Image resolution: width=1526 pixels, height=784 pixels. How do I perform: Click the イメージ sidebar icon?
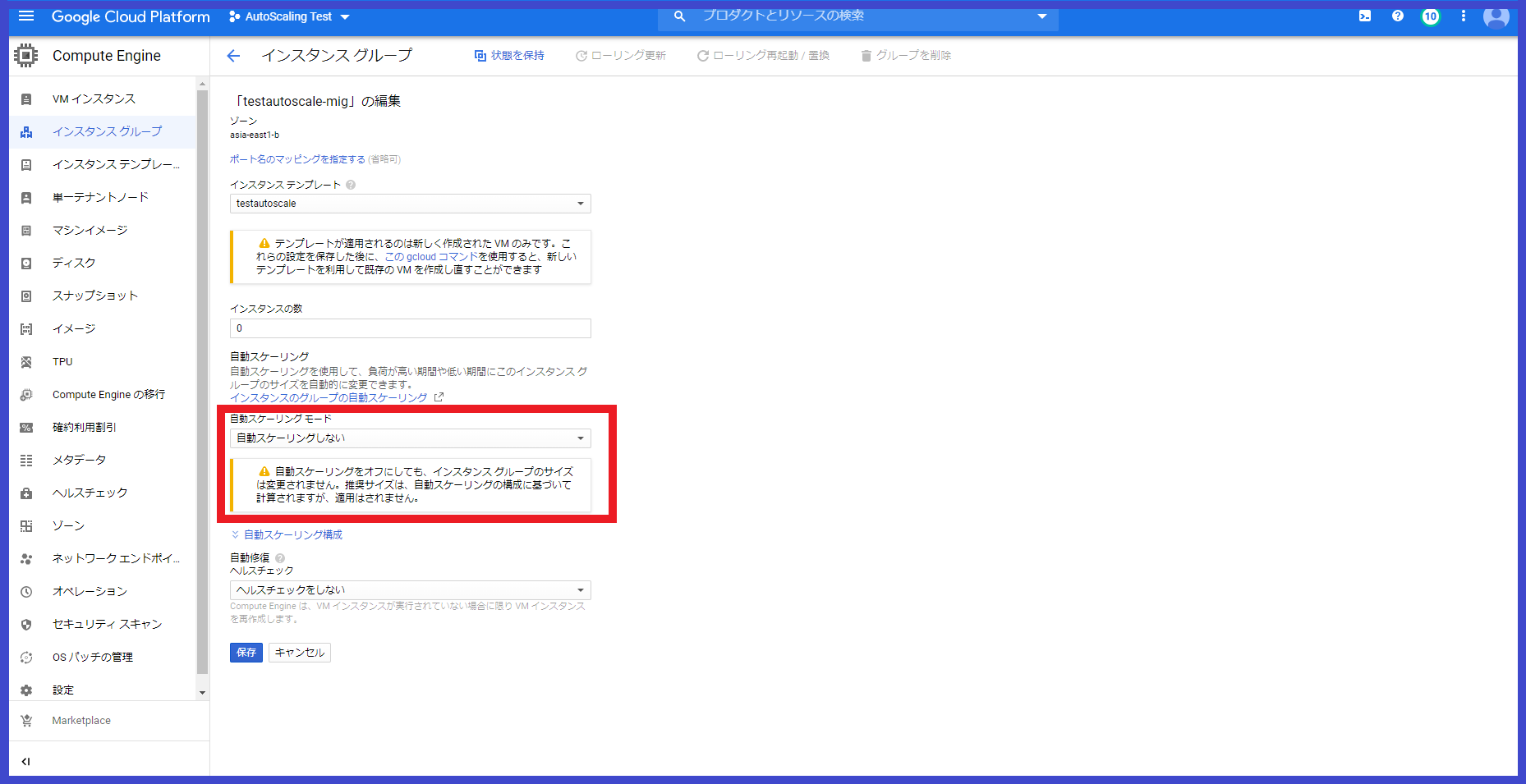(26, 329)
